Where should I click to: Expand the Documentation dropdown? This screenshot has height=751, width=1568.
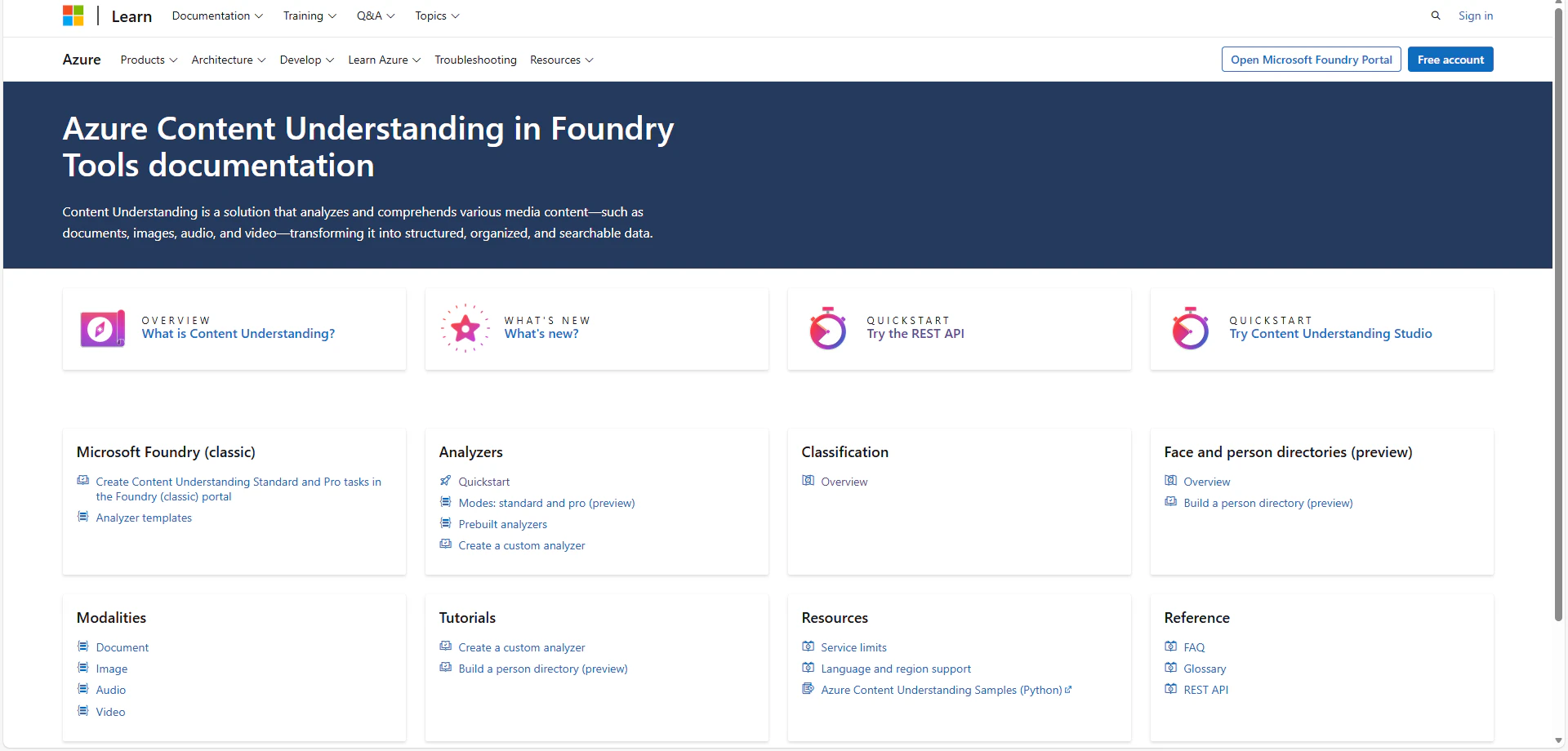pyautogui.click(x=217, y=16)
